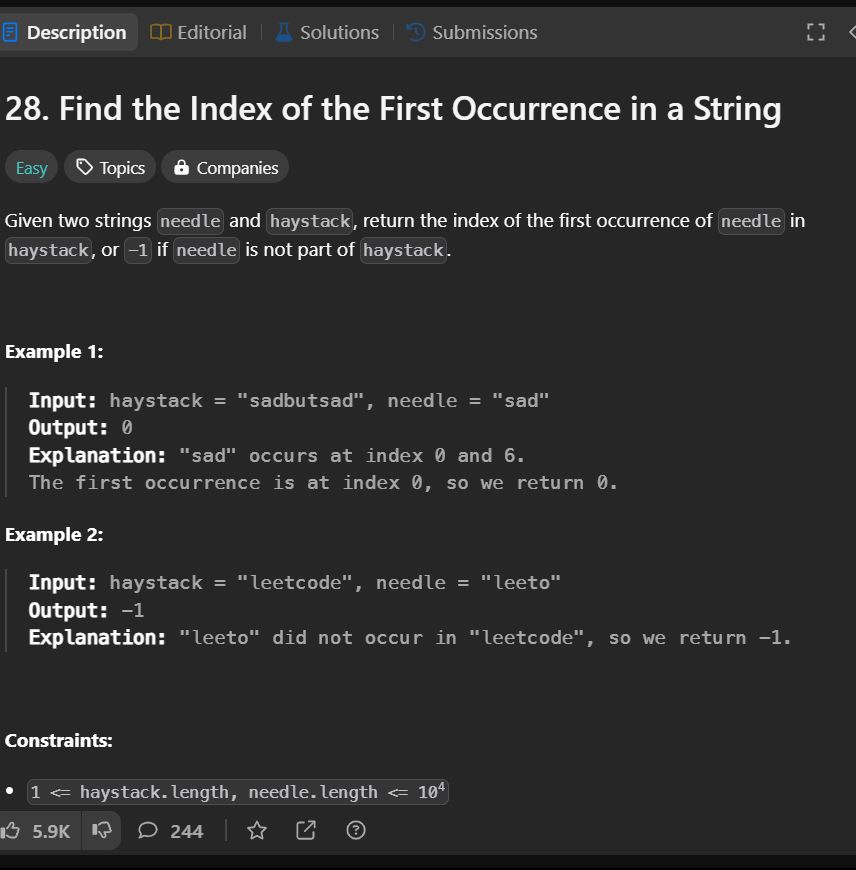The height and width of the screenshot is (870, 856).
Task: Click the problem title heading
Action: point(393,108)
